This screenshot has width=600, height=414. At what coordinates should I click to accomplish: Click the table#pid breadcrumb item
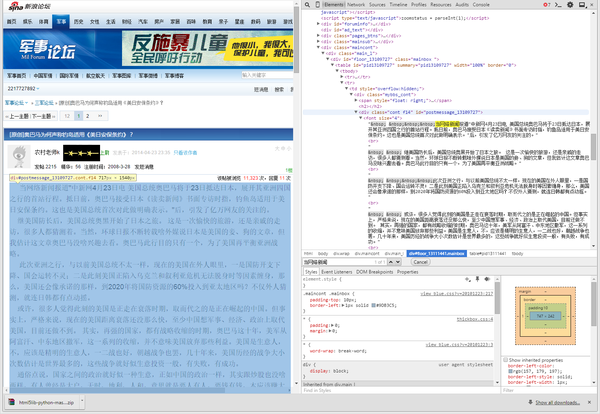[x=488, y=253]
